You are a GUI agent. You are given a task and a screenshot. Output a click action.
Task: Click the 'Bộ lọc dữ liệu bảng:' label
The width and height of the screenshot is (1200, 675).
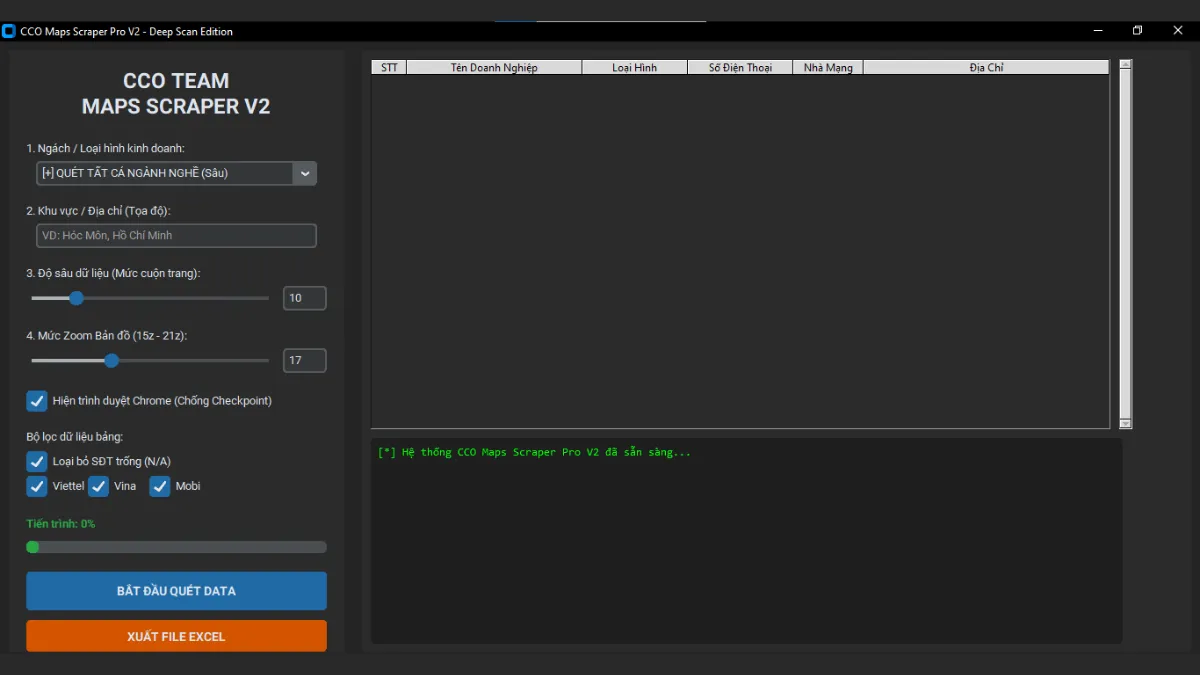point(75,436)
